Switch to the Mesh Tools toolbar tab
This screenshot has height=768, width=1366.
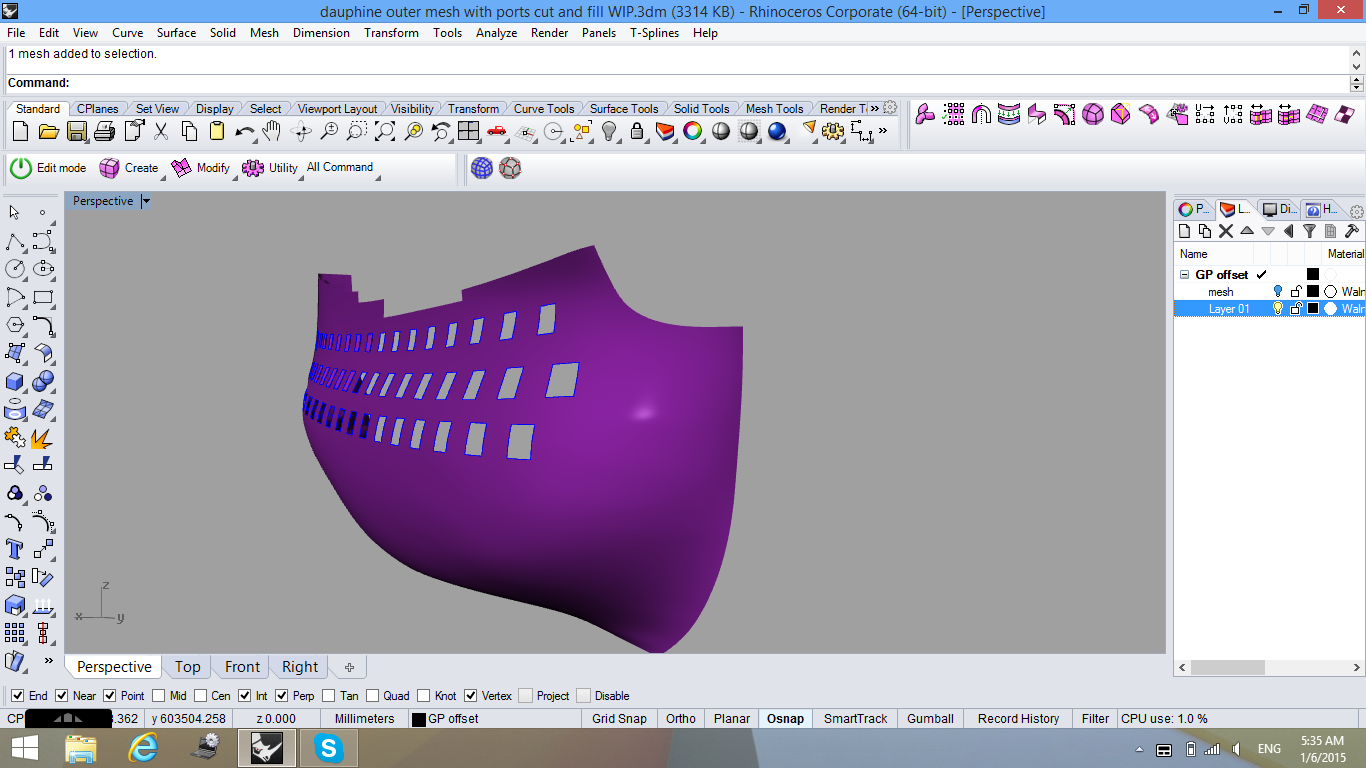tap(774, 109)
